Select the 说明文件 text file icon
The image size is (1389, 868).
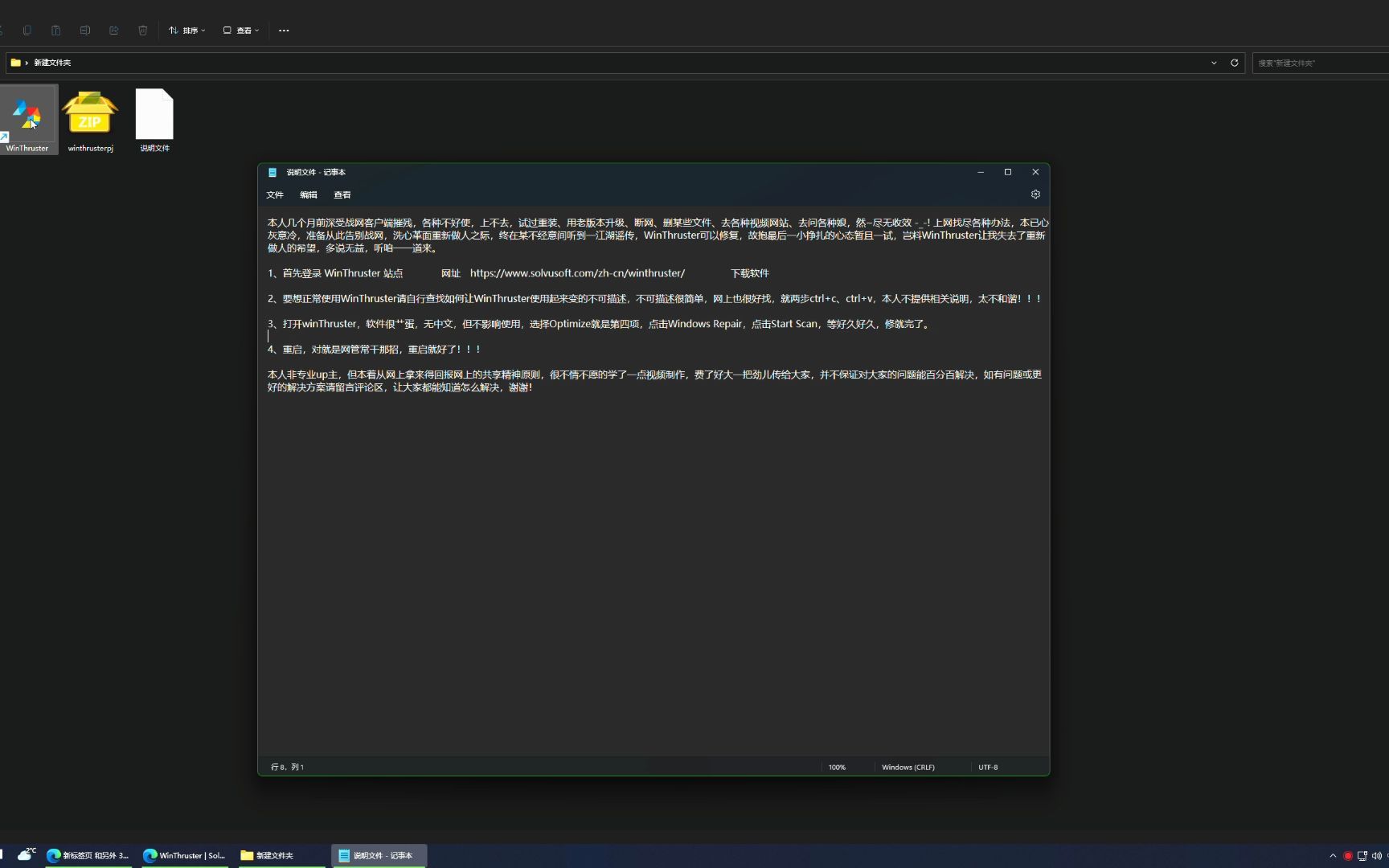coord(154,120)
